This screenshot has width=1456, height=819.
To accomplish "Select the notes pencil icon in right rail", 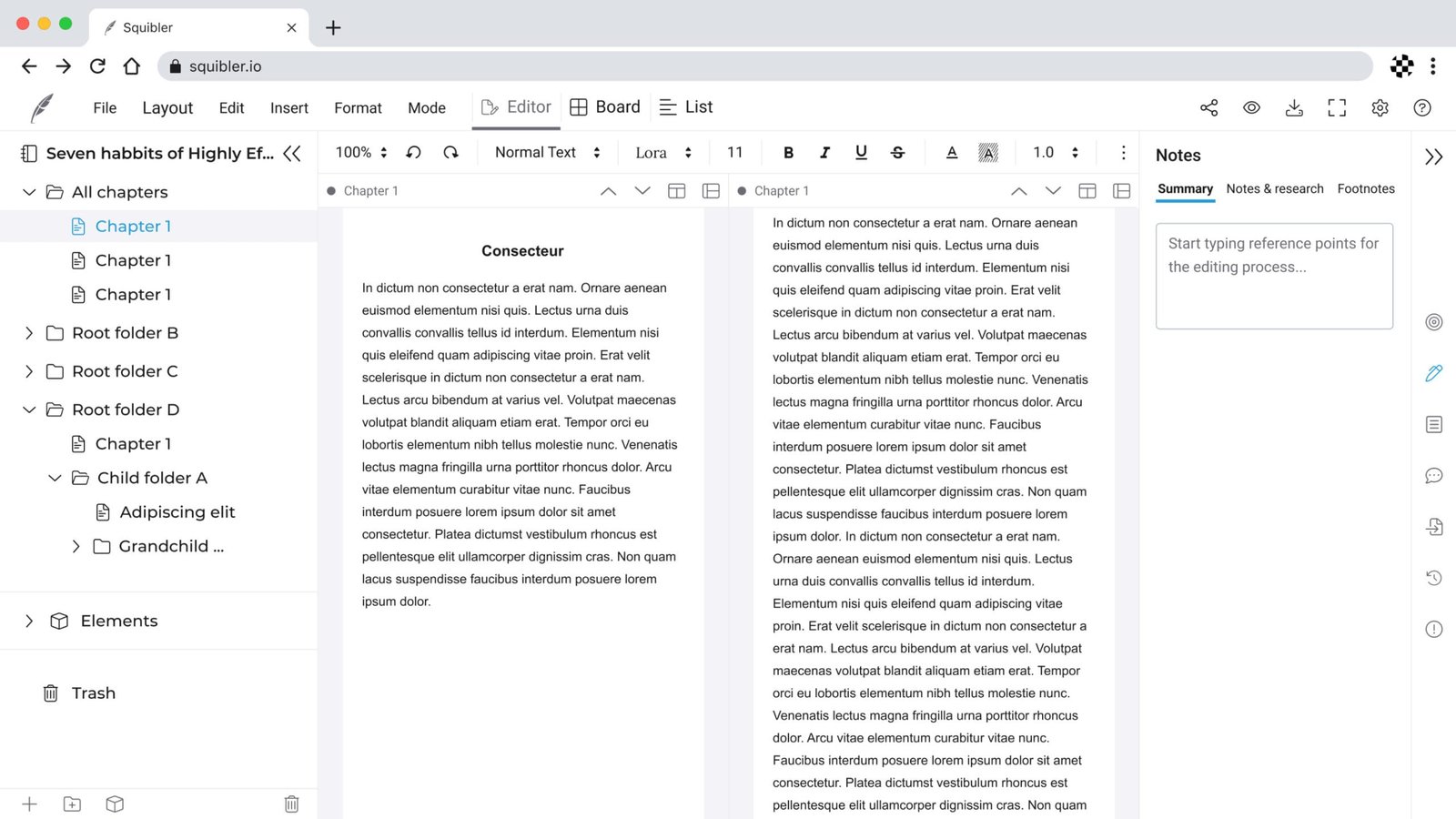I will pyautogui.click(x=1434, y=373).
